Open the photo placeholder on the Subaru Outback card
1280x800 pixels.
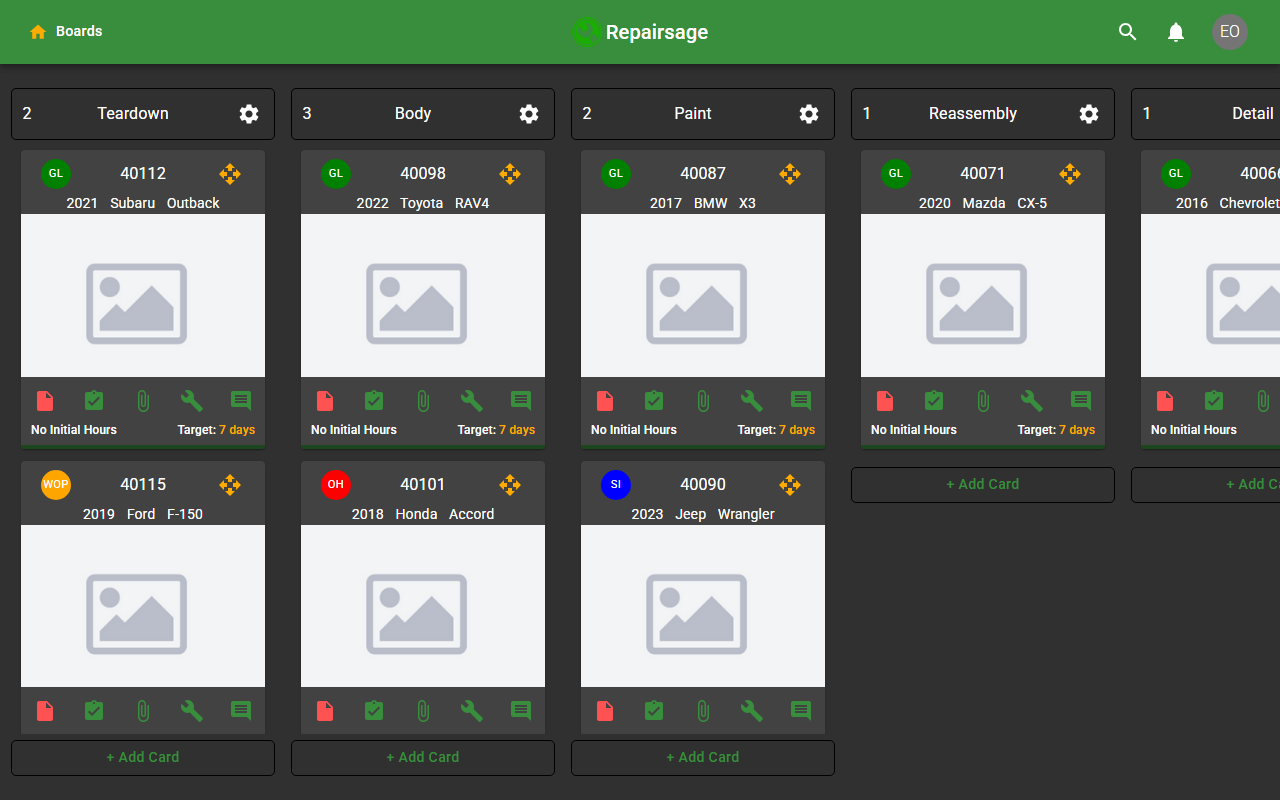143,296
